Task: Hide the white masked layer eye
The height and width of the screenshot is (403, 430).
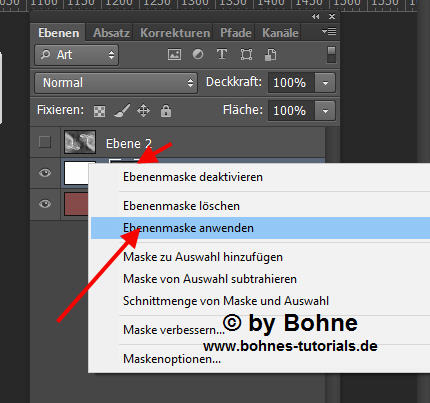Action: pos(45,173)
